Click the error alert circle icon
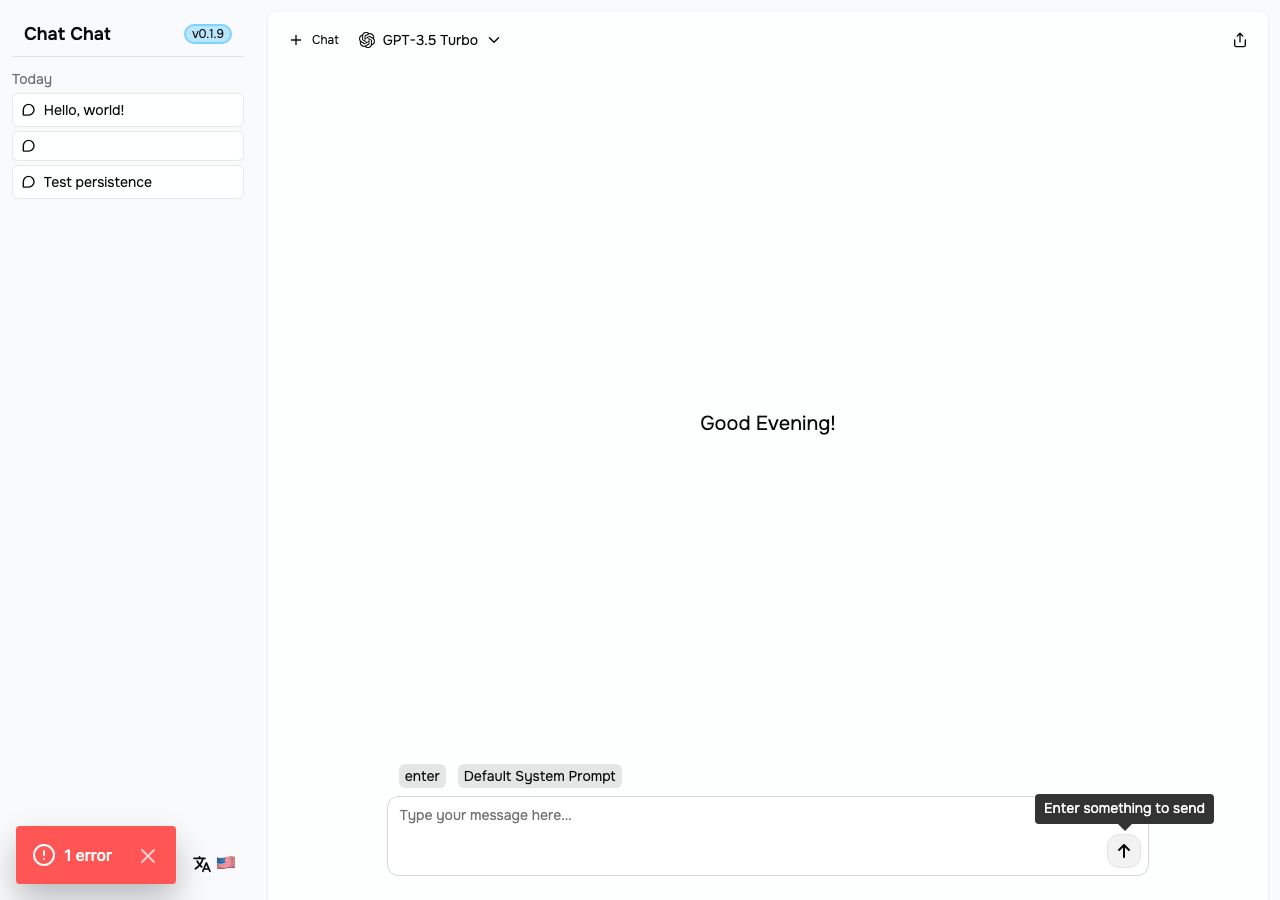Image resolution: width=1280 pixels, height=900 pixels. tap(44, 855)
